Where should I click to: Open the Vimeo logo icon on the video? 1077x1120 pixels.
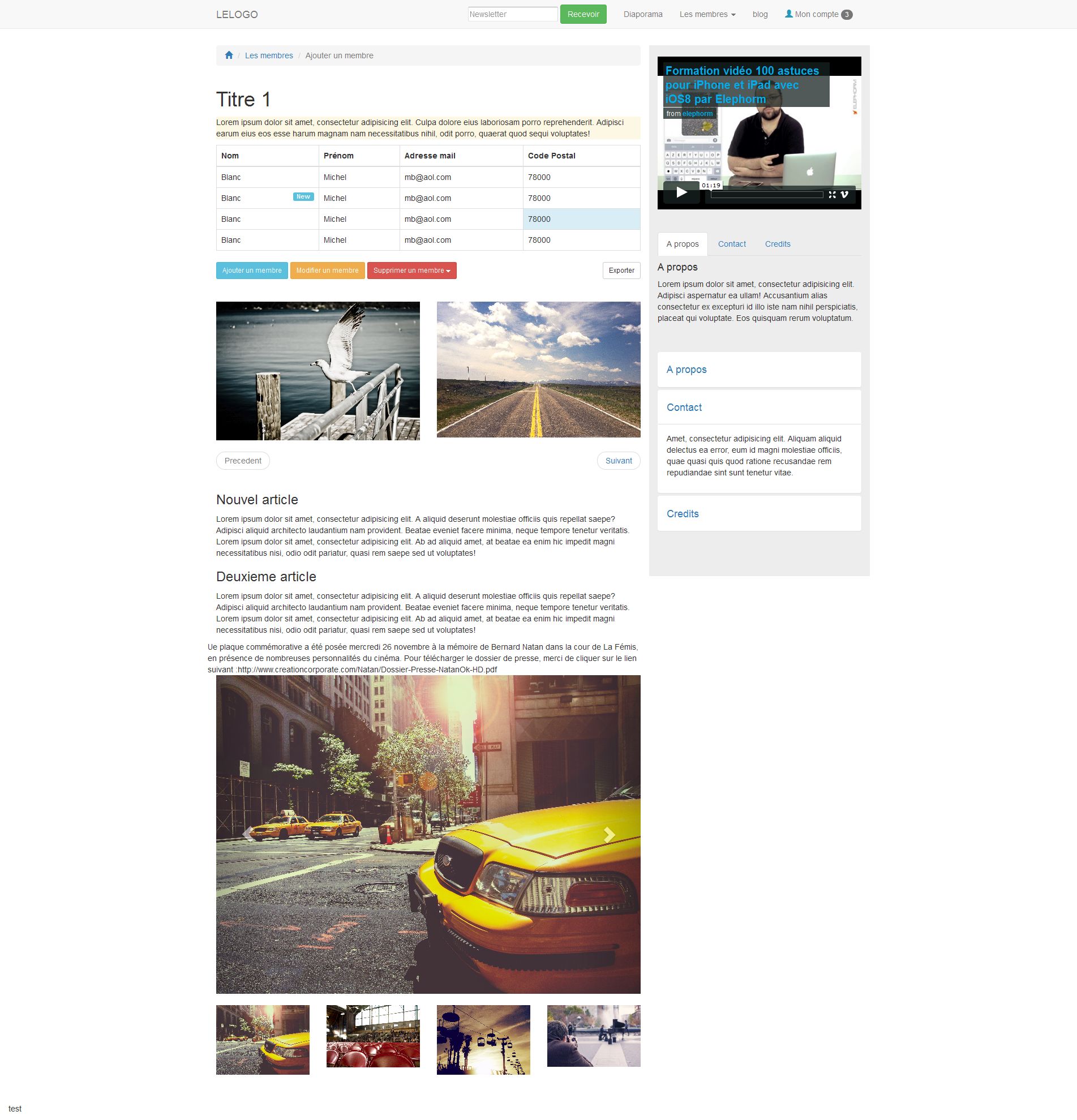[844, 195]
